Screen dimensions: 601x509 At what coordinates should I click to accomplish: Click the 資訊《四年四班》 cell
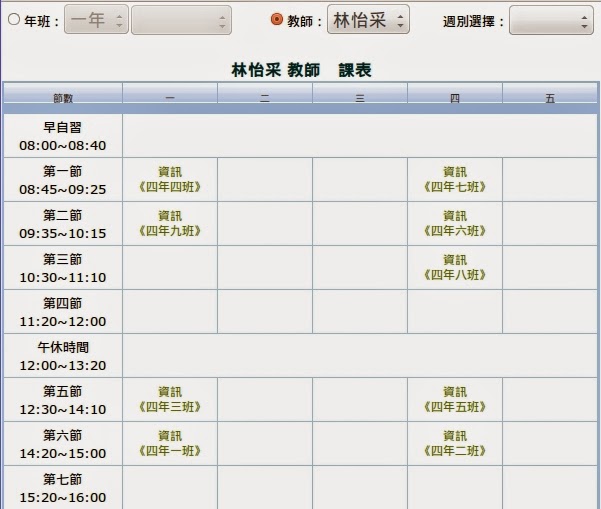coord(170,180)
